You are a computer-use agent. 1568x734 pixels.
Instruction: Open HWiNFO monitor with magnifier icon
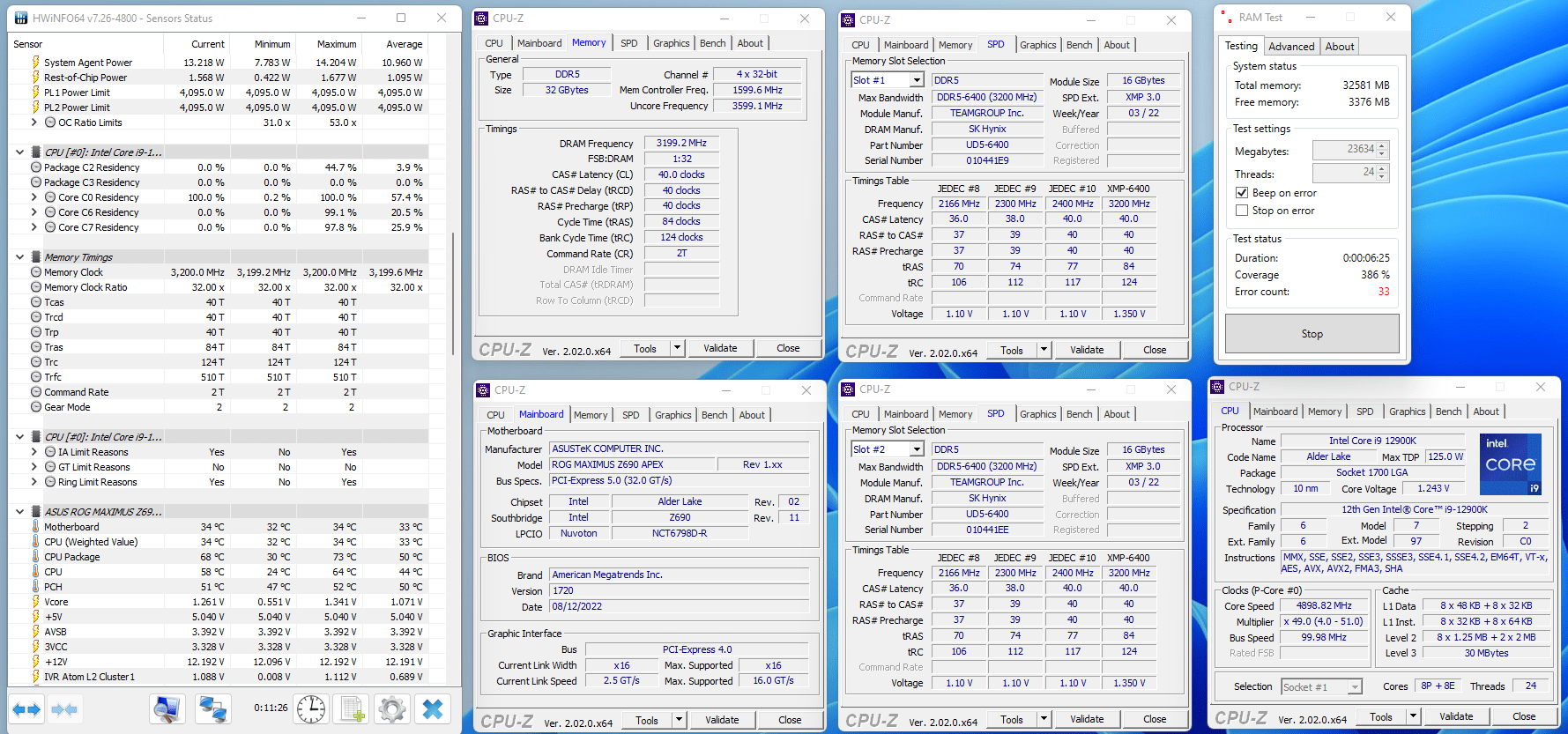coord(167,709)
